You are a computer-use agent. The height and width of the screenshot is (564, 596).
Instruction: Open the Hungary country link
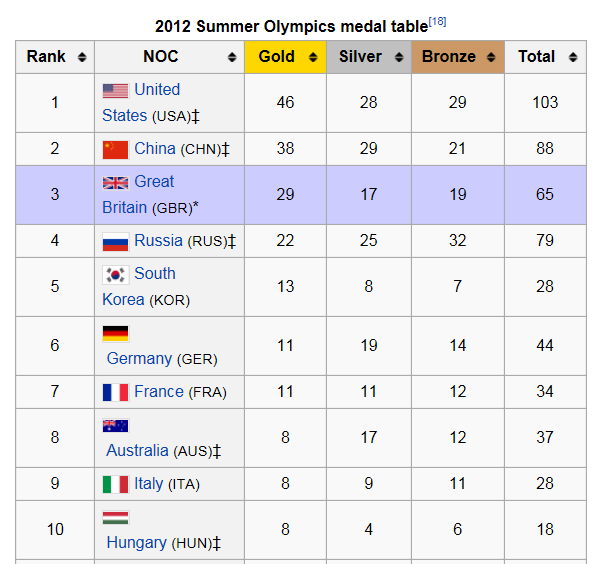[x=136, y=542]
